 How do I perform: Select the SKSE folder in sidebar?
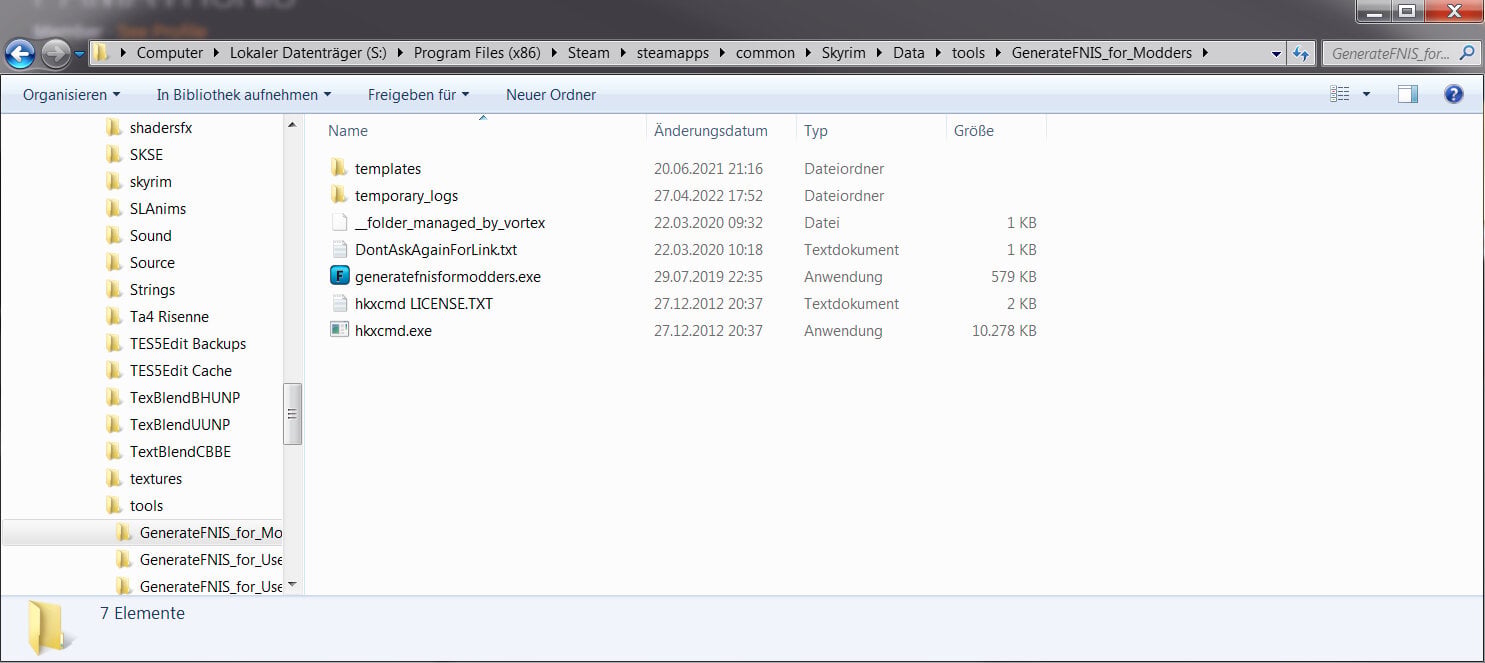[135, 154]
